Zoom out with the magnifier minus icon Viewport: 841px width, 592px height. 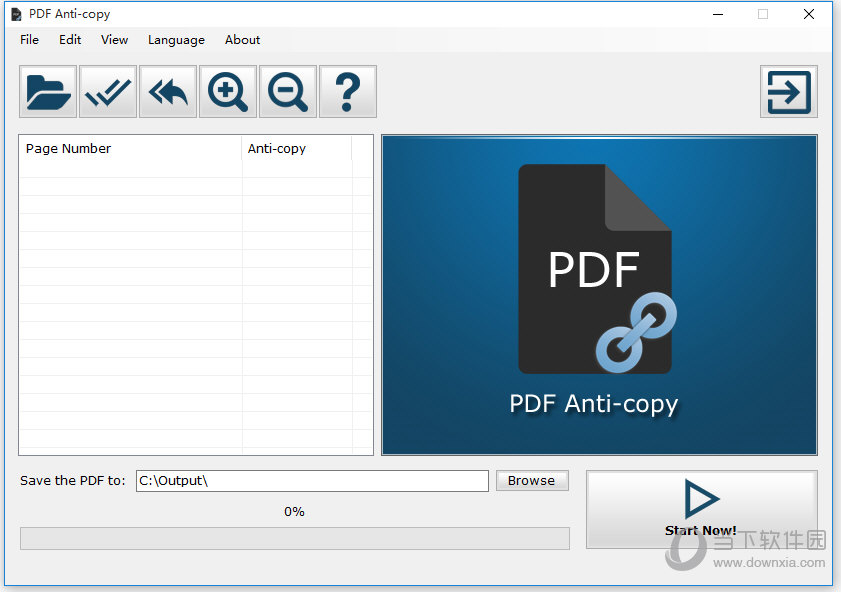pos(288,92)
